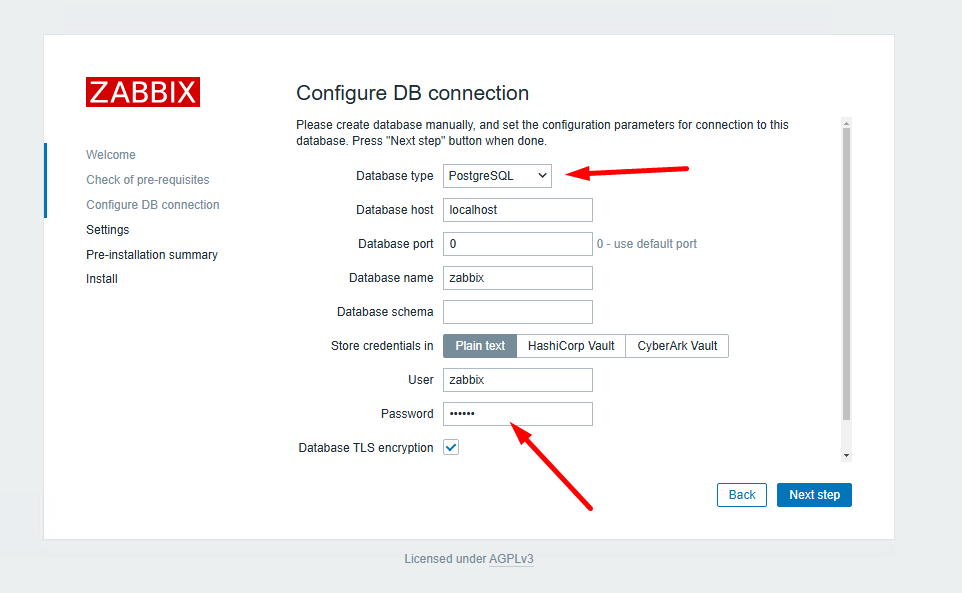This screenshot has height=593, width=962.
Task: Select the Welcome step in sidebar
Action: pyautogui.click(x=110, y=155)
